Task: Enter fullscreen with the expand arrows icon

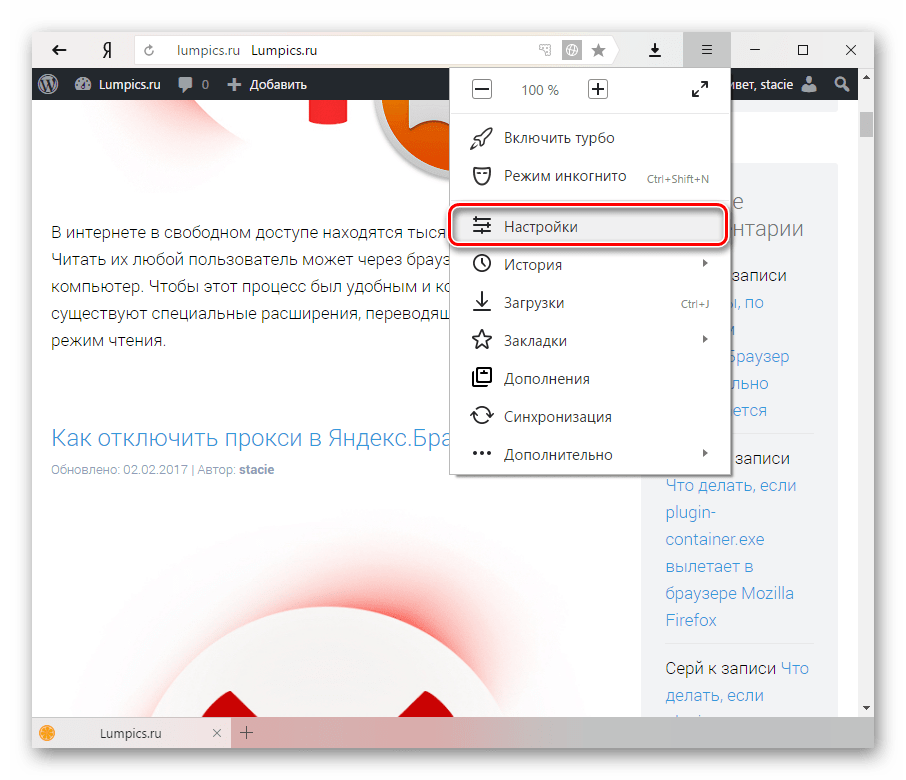Action: [700, 90]
